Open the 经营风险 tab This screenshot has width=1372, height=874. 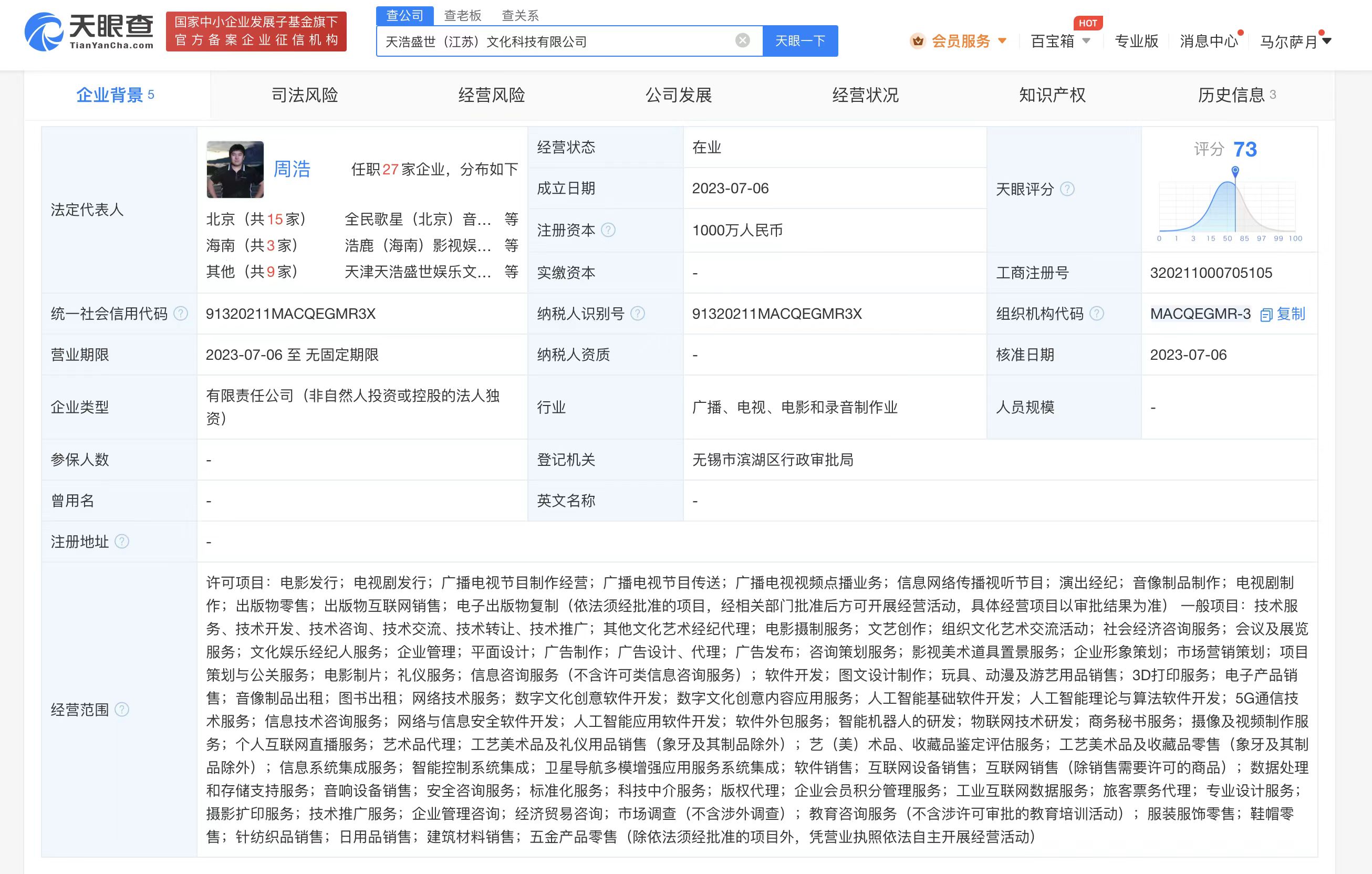[x=492, y=95]
